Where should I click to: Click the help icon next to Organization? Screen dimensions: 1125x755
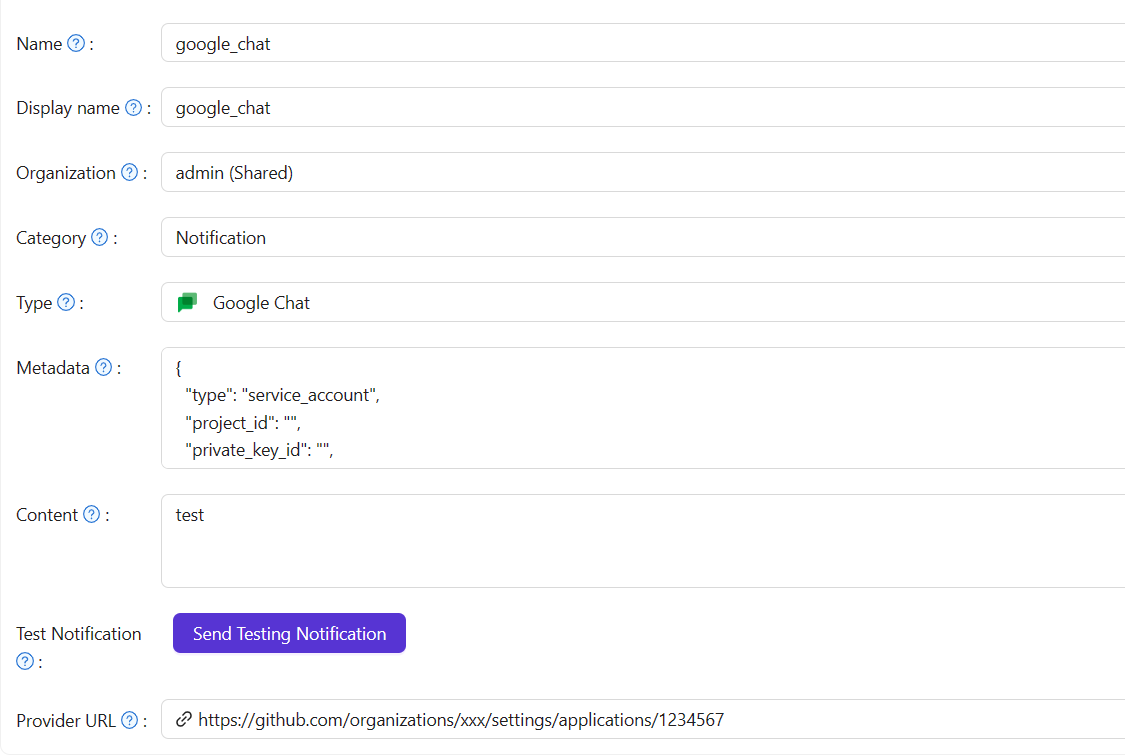[128, 171]
